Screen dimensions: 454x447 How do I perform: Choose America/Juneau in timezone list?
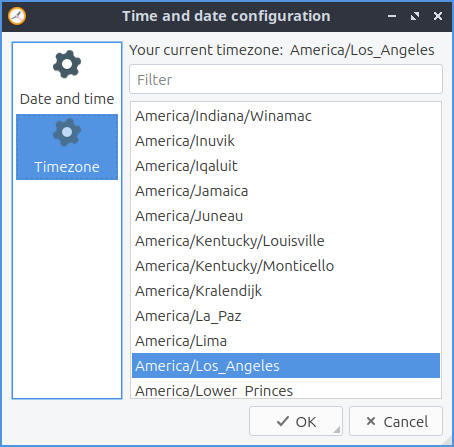pos(286,216)
